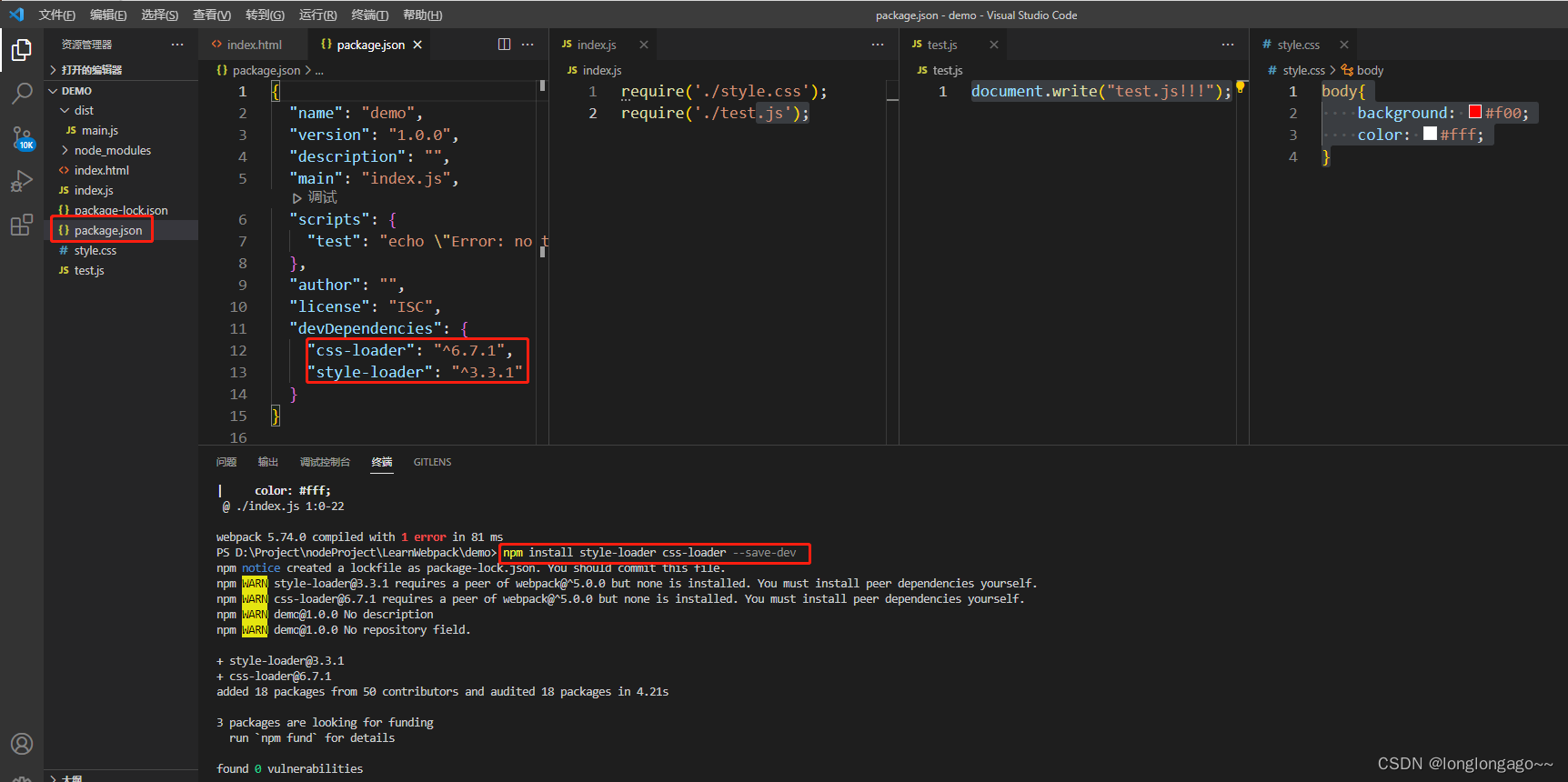Click the npm install command in terminal
The width and height of the screenshot is (1568, 782).
click(x=649, y=553)
